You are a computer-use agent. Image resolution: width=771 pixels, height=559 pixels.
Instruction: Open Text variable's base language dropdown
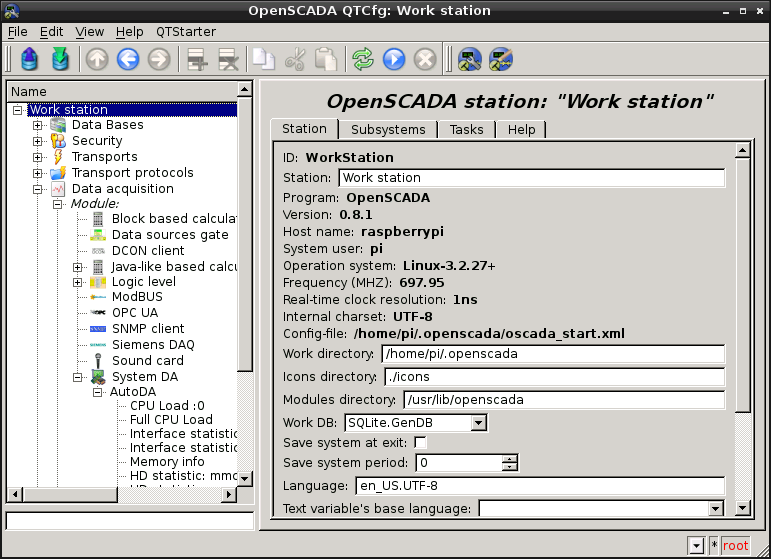tap(716, 508)
